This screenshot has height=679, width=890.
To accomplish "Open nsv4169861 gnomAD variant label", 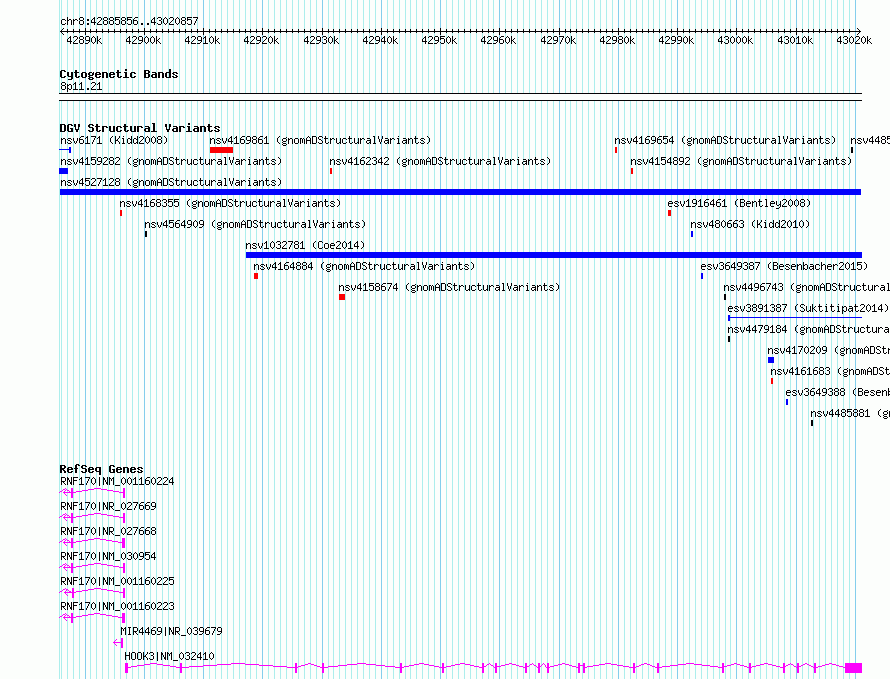I will 320,140.
